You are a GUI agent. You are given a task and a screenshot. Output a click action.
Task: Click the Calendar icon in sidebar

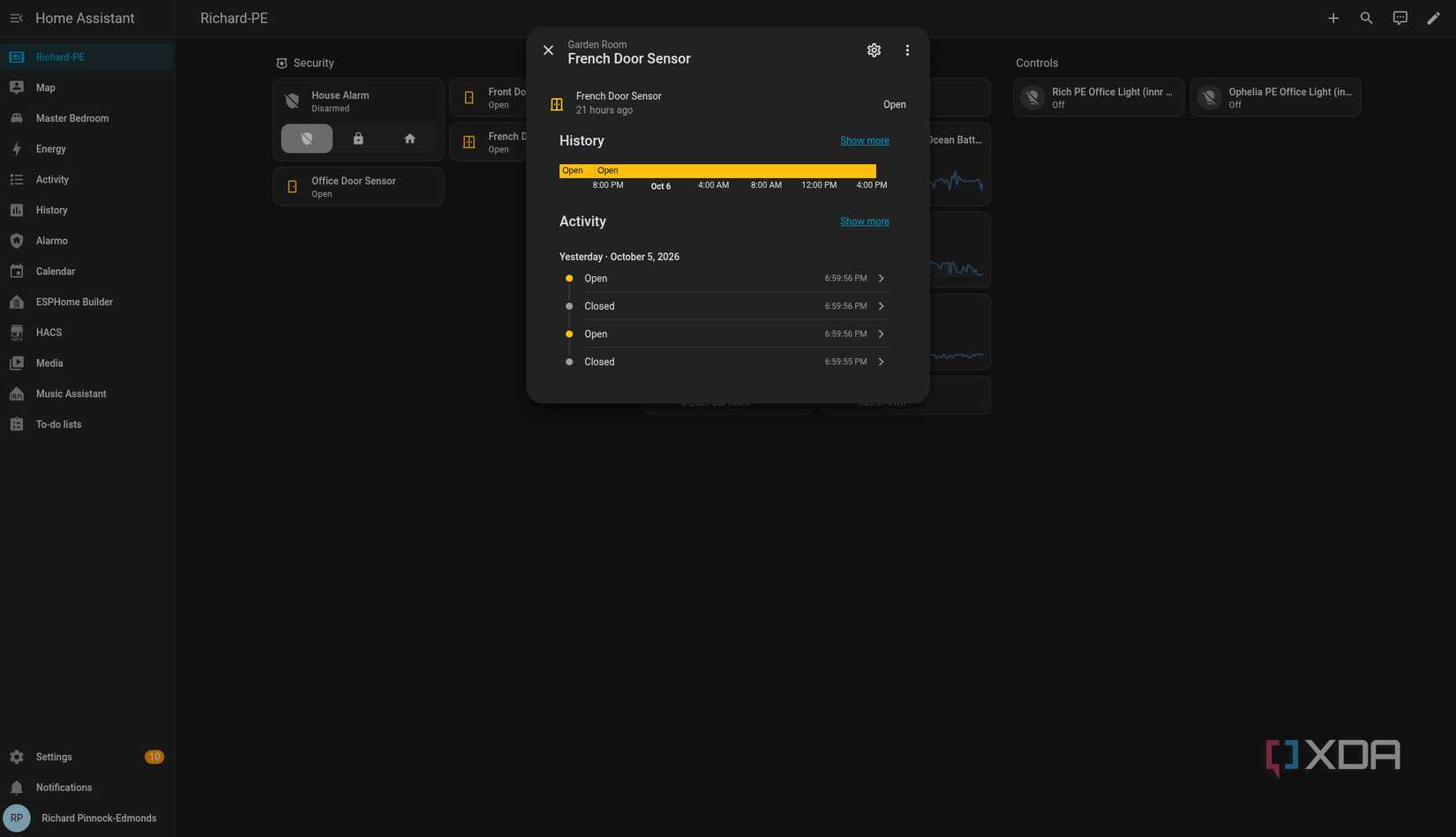17,271
